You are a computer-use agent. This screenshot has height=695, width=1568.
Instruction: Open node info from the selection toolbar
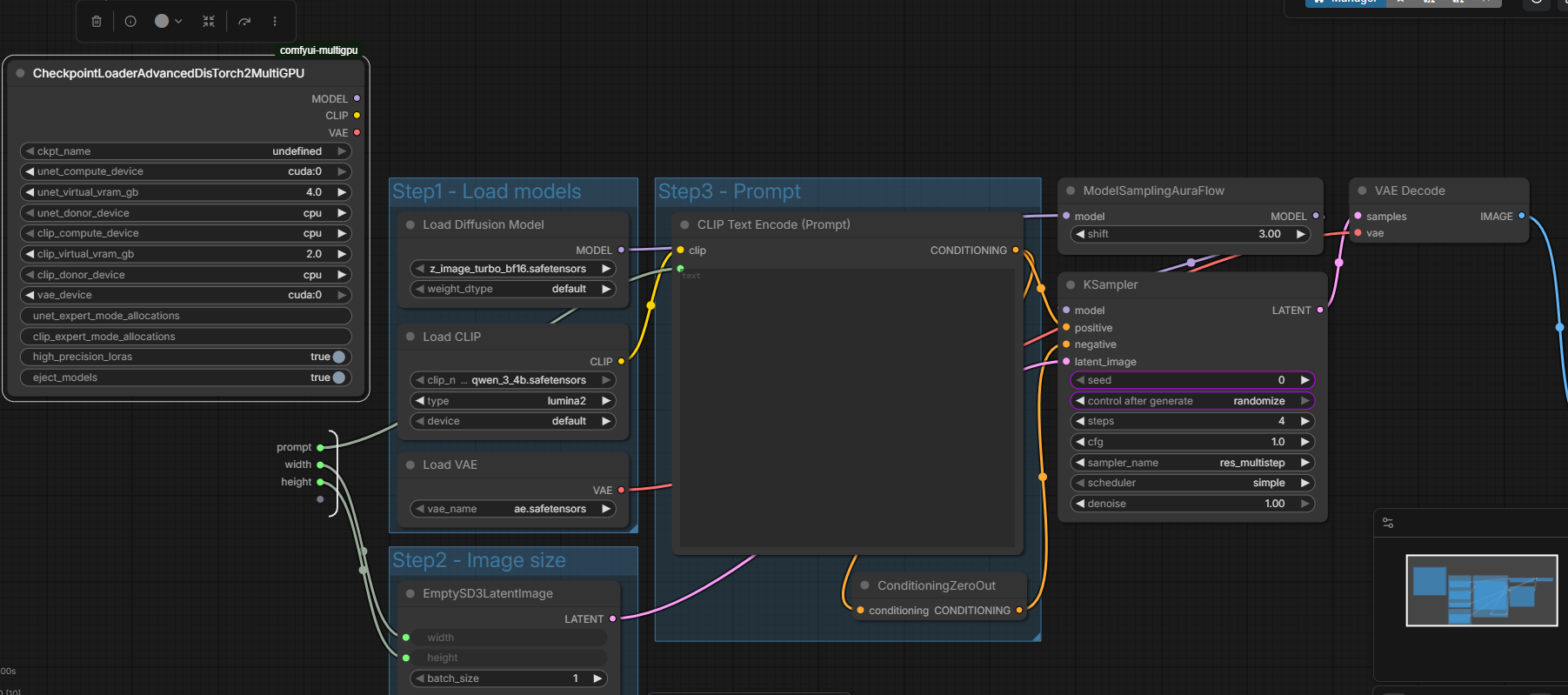[x=130, y=21]
